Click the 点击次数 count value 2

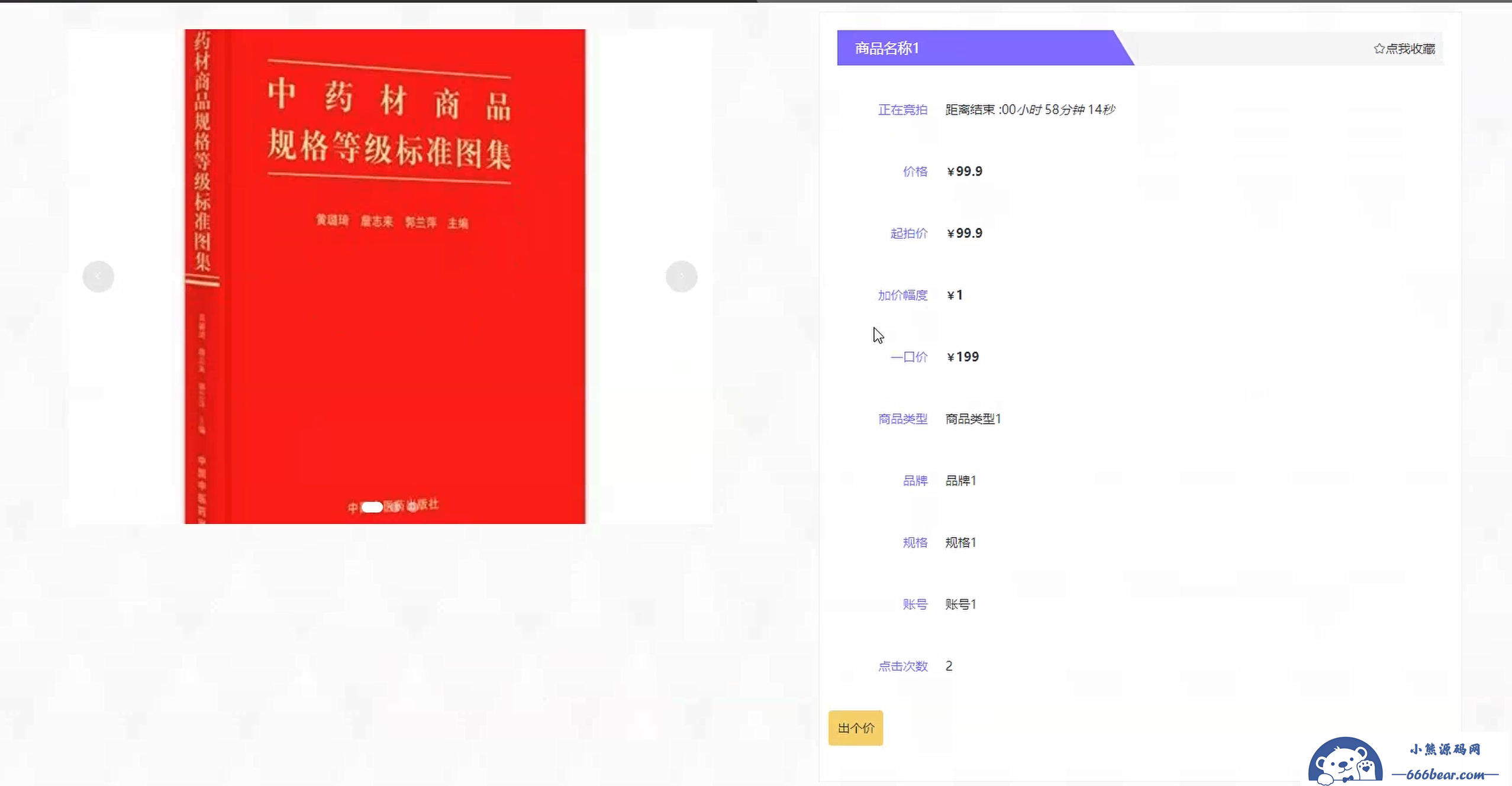pos(949,666)
